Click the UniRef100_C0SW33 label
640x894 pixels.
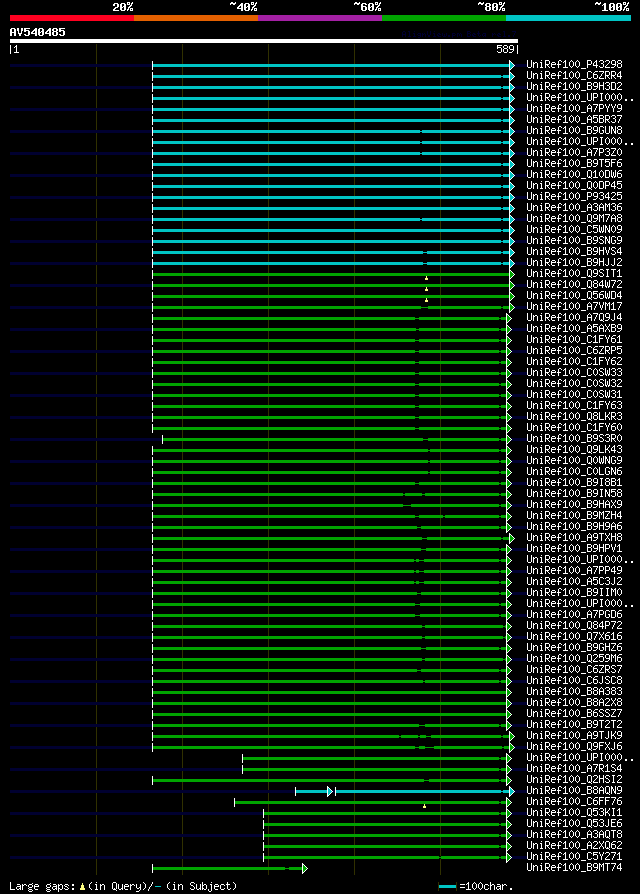pyautogui.click(x=574, y=372)
